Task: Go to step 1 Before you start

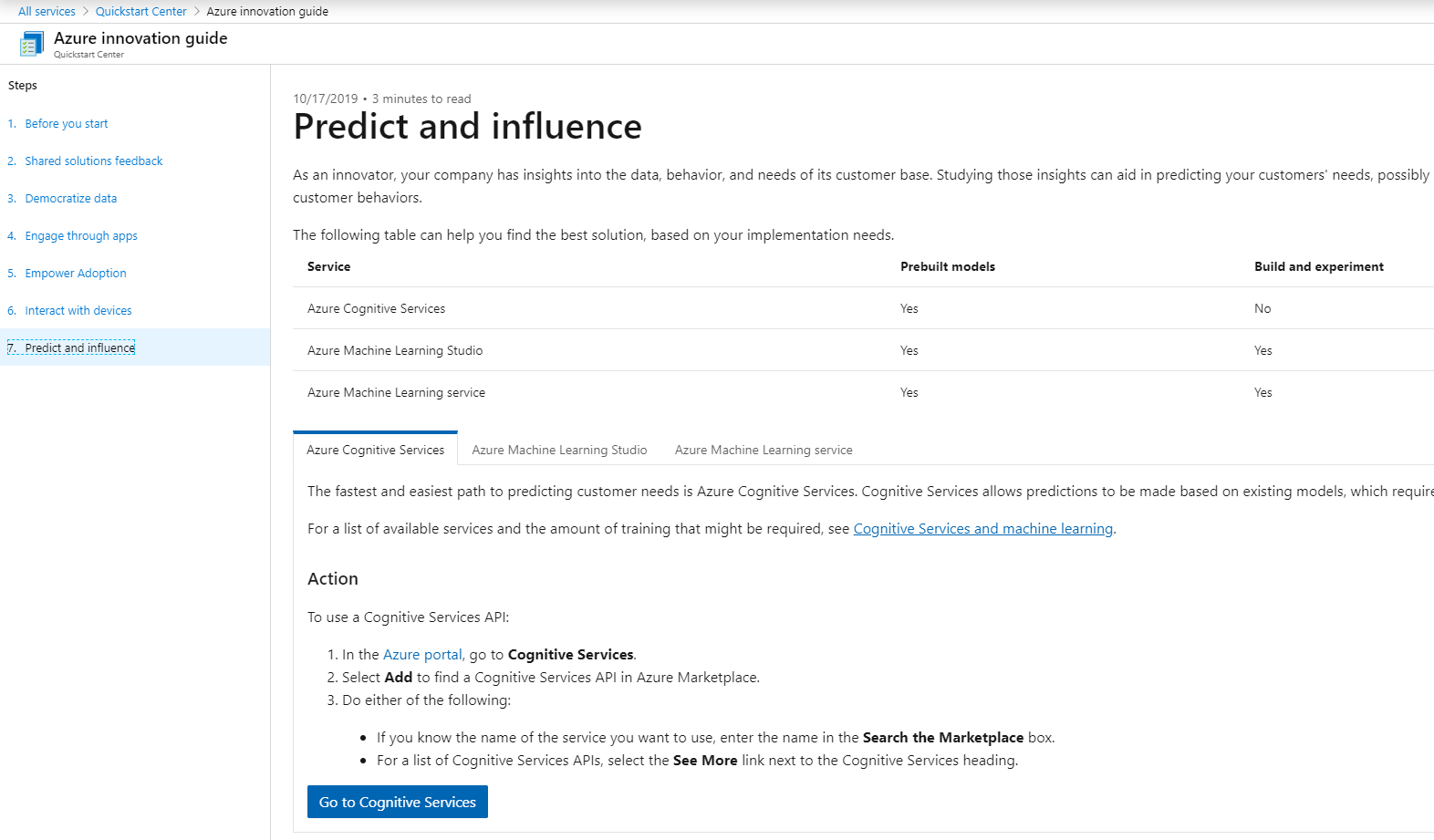Action: 67,124
